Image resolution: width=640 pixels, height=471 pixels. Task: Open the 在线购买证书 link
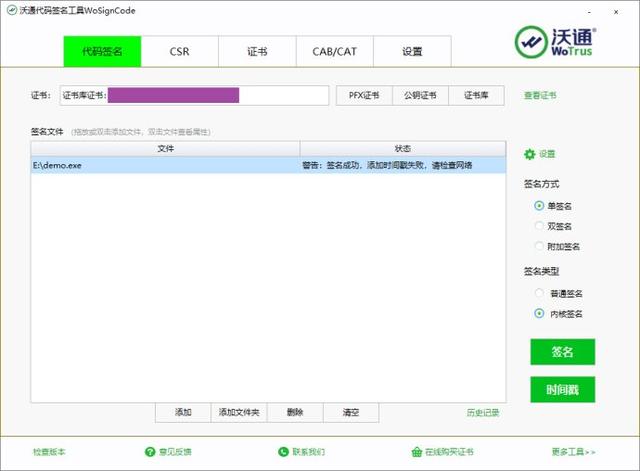coord(449,452)
